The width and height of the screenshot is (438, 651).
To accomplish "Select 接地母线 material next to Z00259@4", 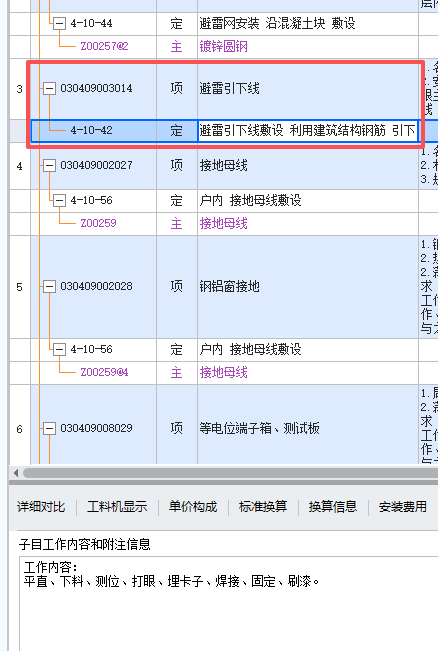I will tap(224, 372).
